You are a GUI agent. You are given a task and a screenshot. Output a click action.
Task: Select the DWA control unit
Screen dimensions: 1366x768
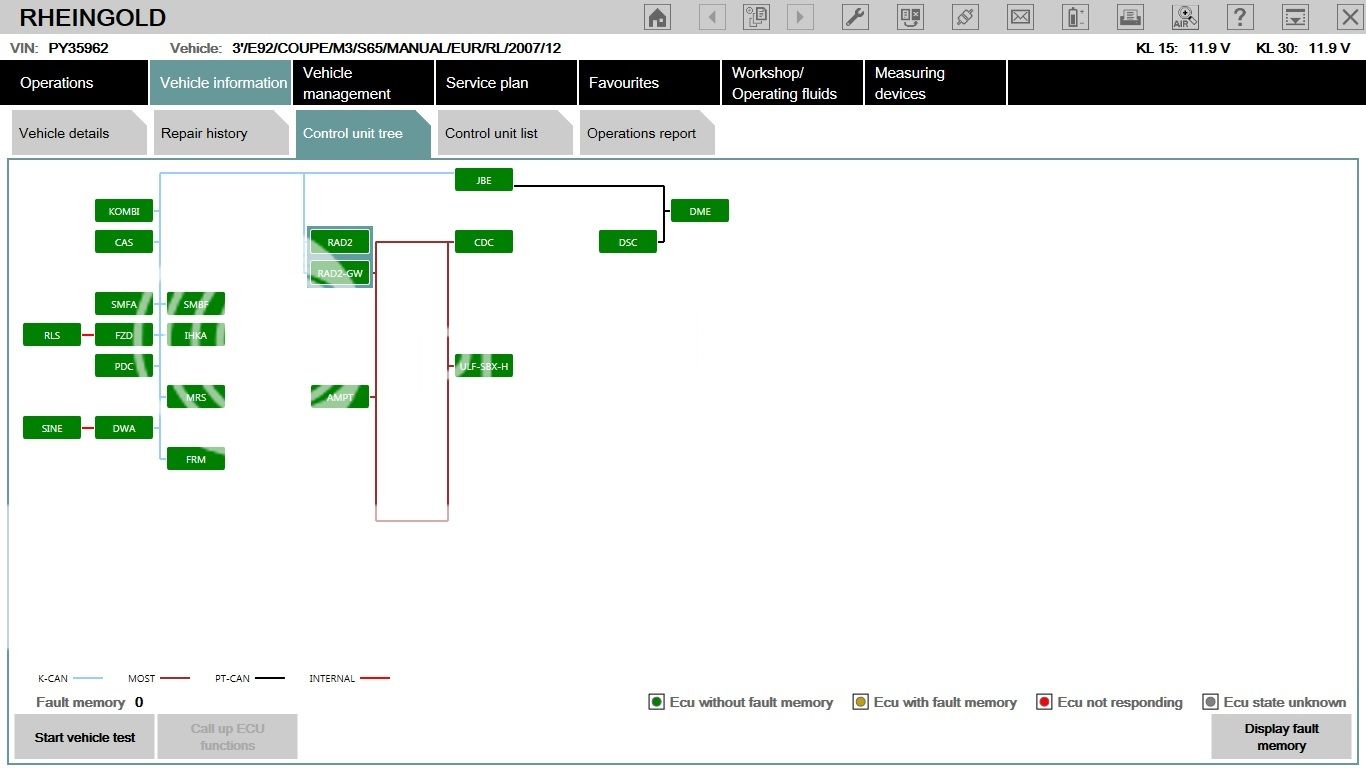point(124,428)
